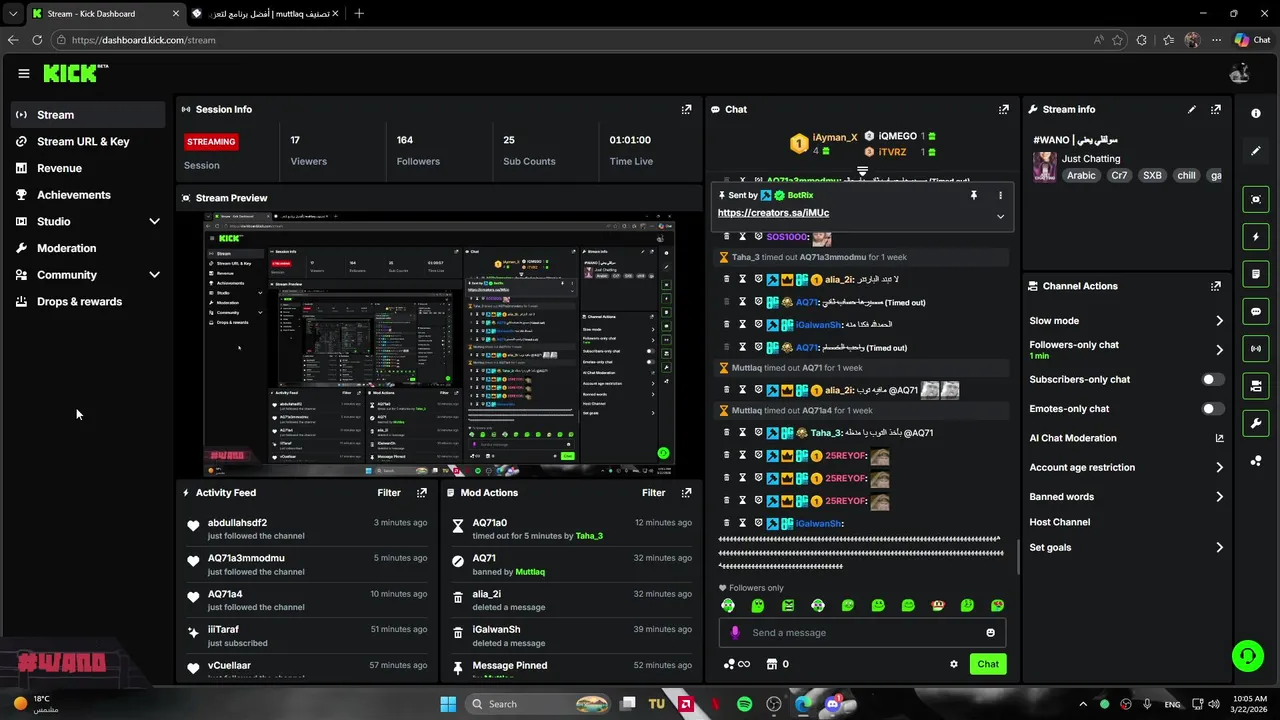Click the chat scrollbar
1280x720 pixels.
pyautogui.click(x=1018, y=556)
